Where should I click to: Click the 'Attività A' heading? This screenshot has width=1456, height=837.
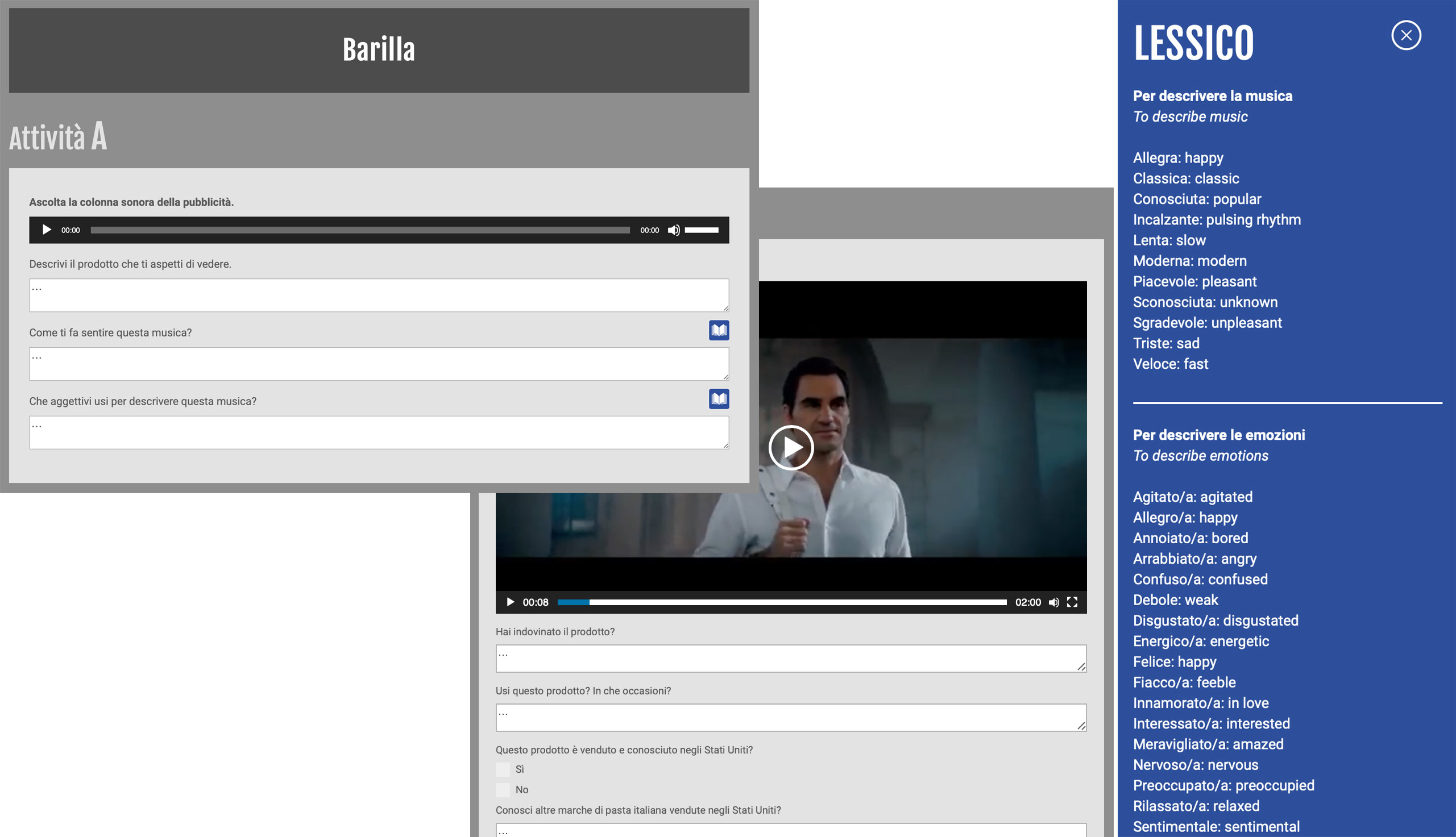(x=58, y=136)
